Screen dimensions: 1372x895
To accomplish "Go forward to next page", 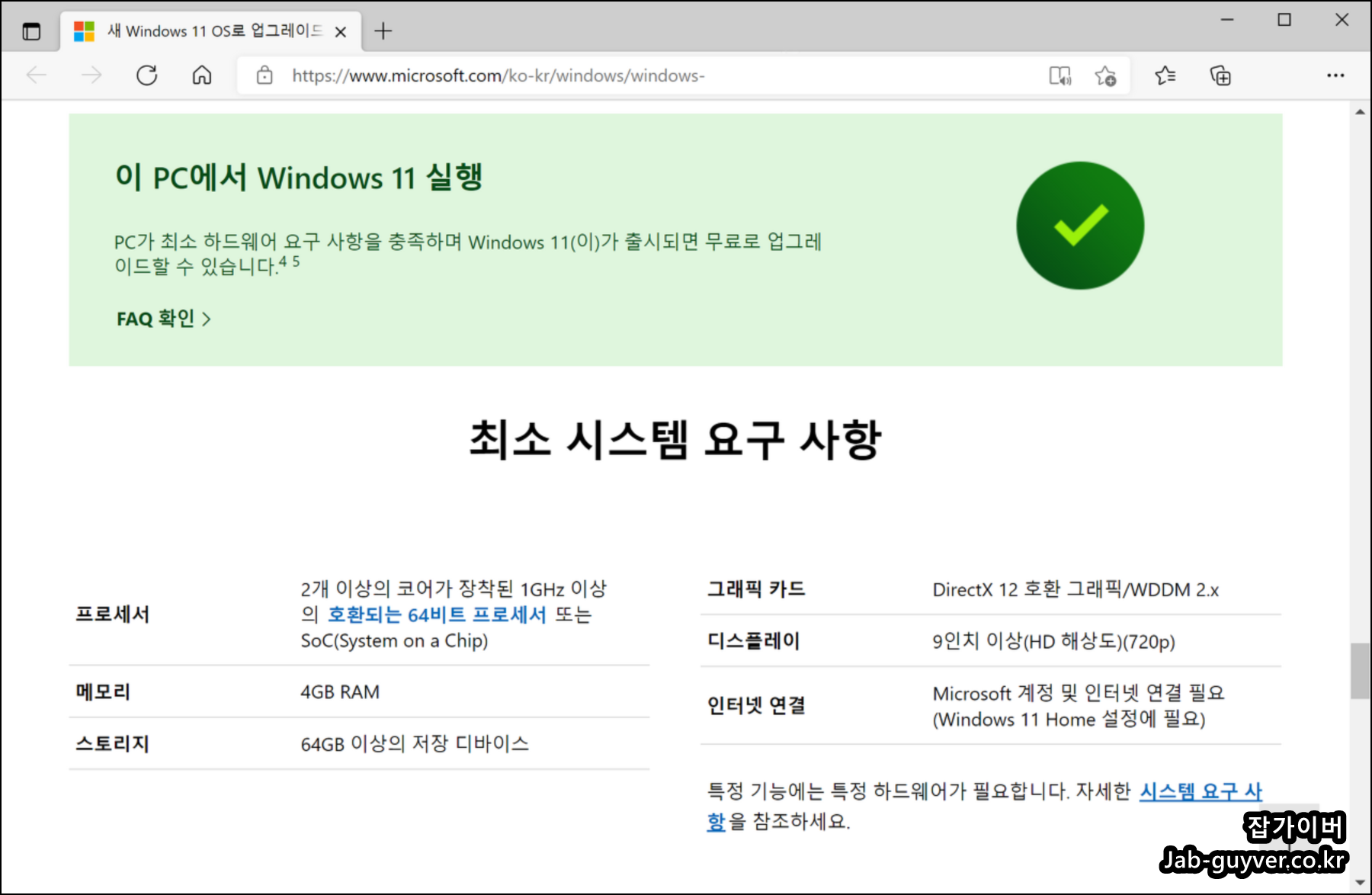I will tap(91, 75).
